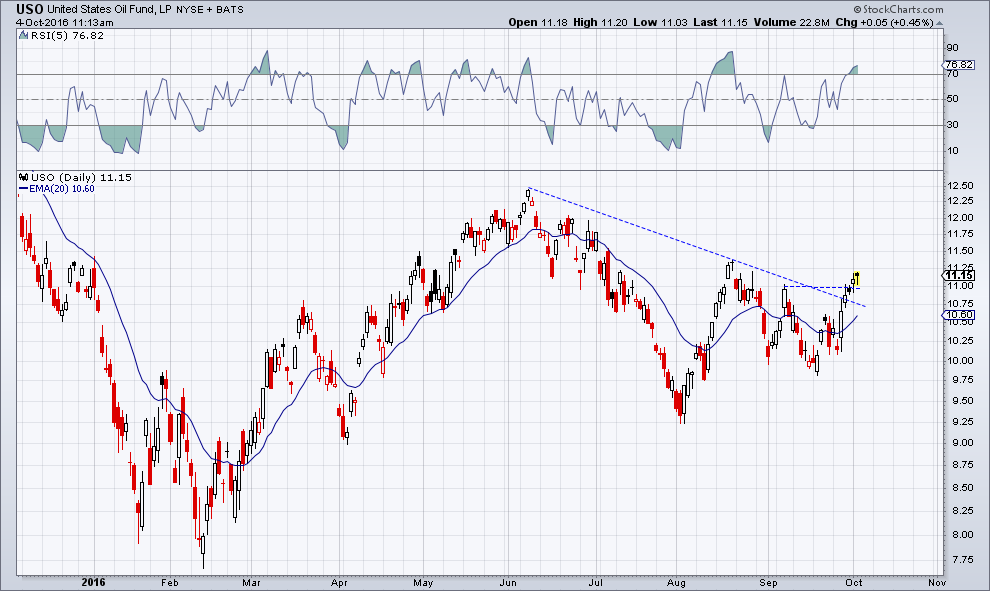Click the 70 overbought level on RSI axis
Screen dimensions: 990x591
952,74
